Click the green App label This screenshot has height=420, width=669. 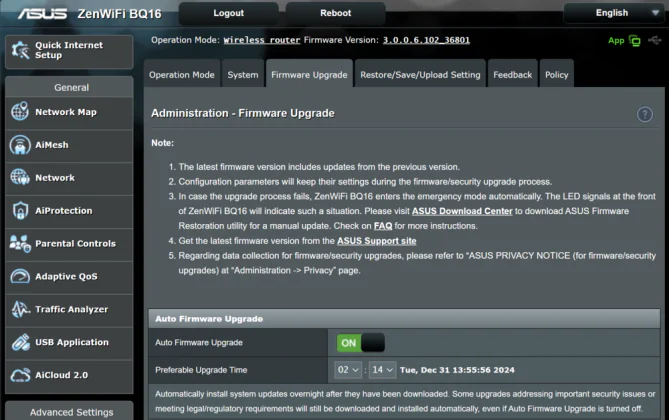616,41
